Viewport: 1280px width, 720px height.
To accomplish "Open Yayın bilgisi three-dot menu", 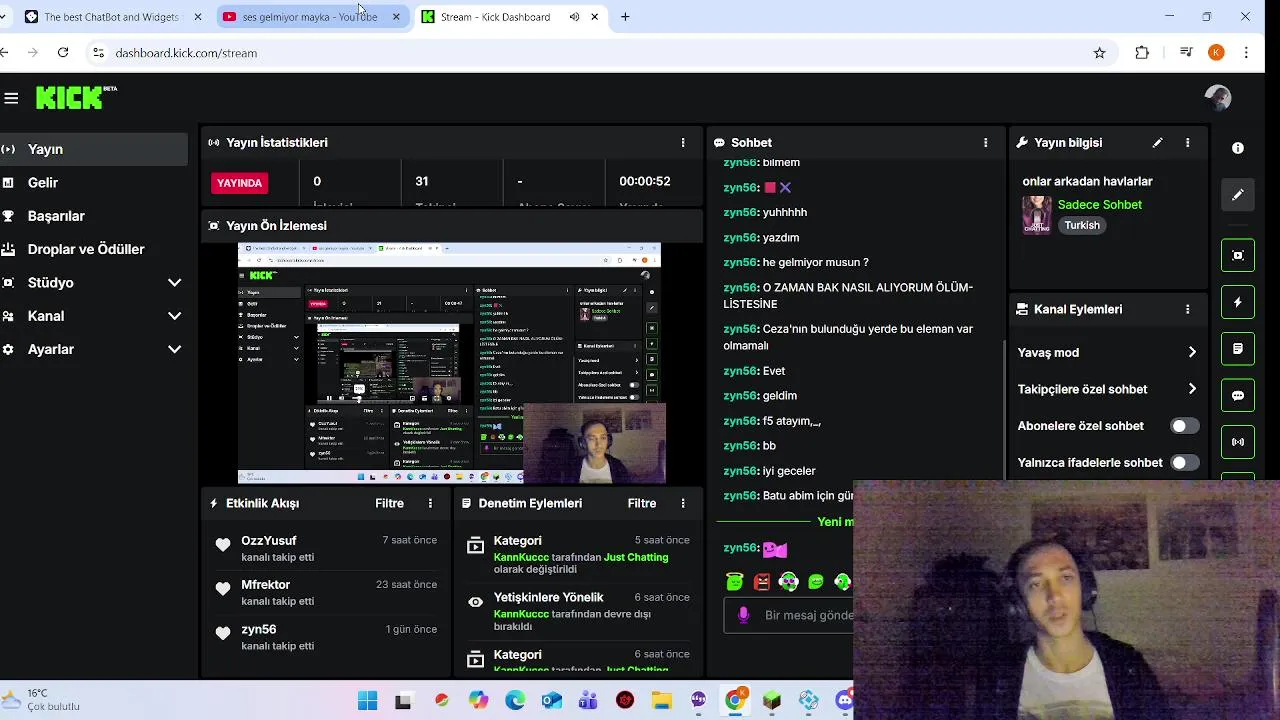I will pyautogui.click(x=1187, y=143).
